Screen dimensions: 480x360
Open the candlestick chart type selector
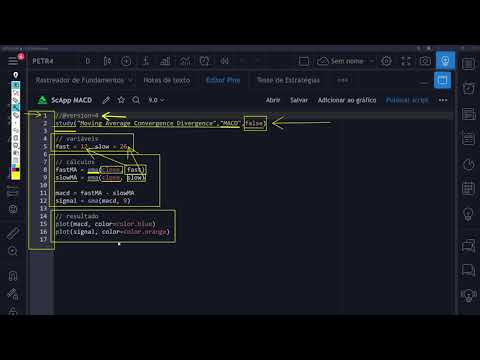(107, 61)
